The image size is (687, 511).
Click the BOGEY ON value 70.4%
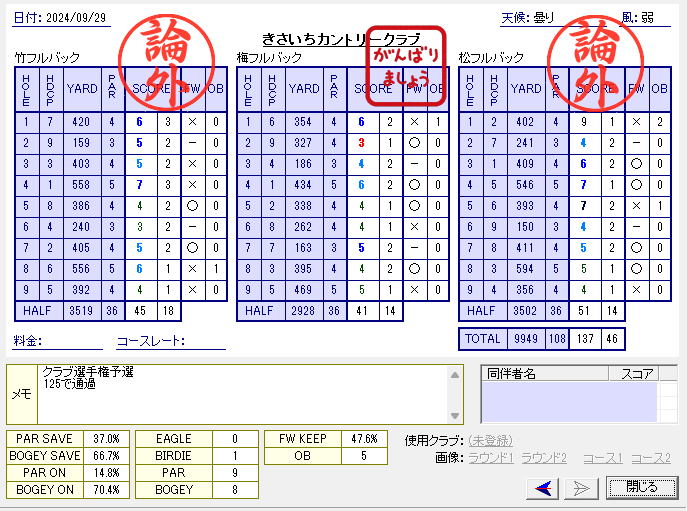pos(106,490)
